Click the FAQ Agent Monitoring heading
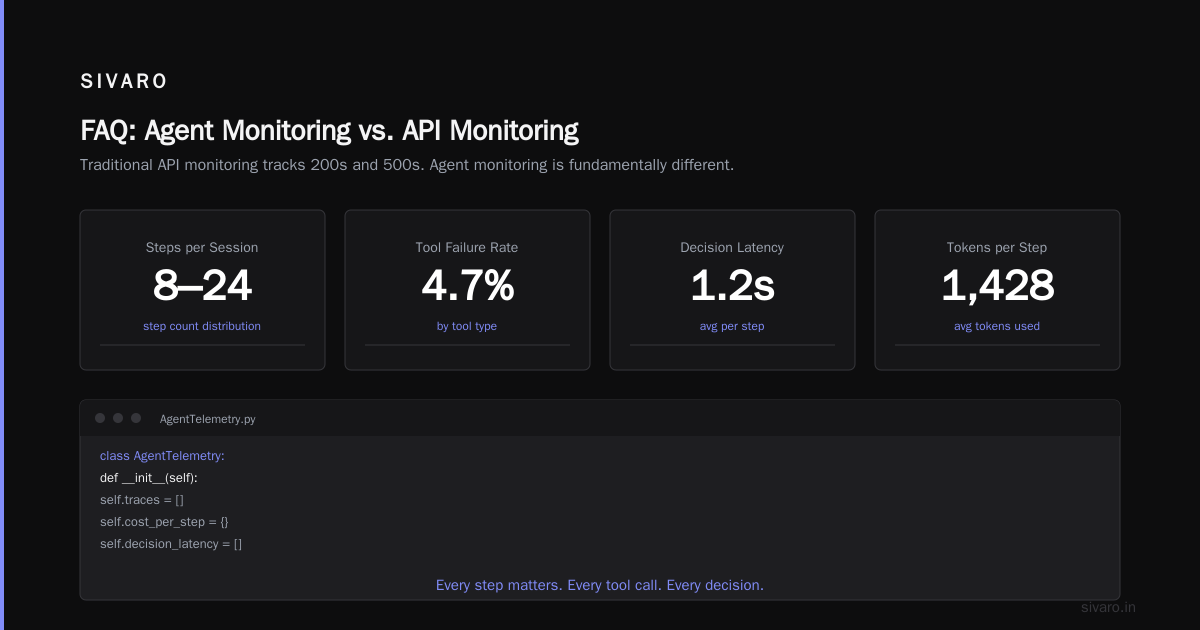 [329, 131]
